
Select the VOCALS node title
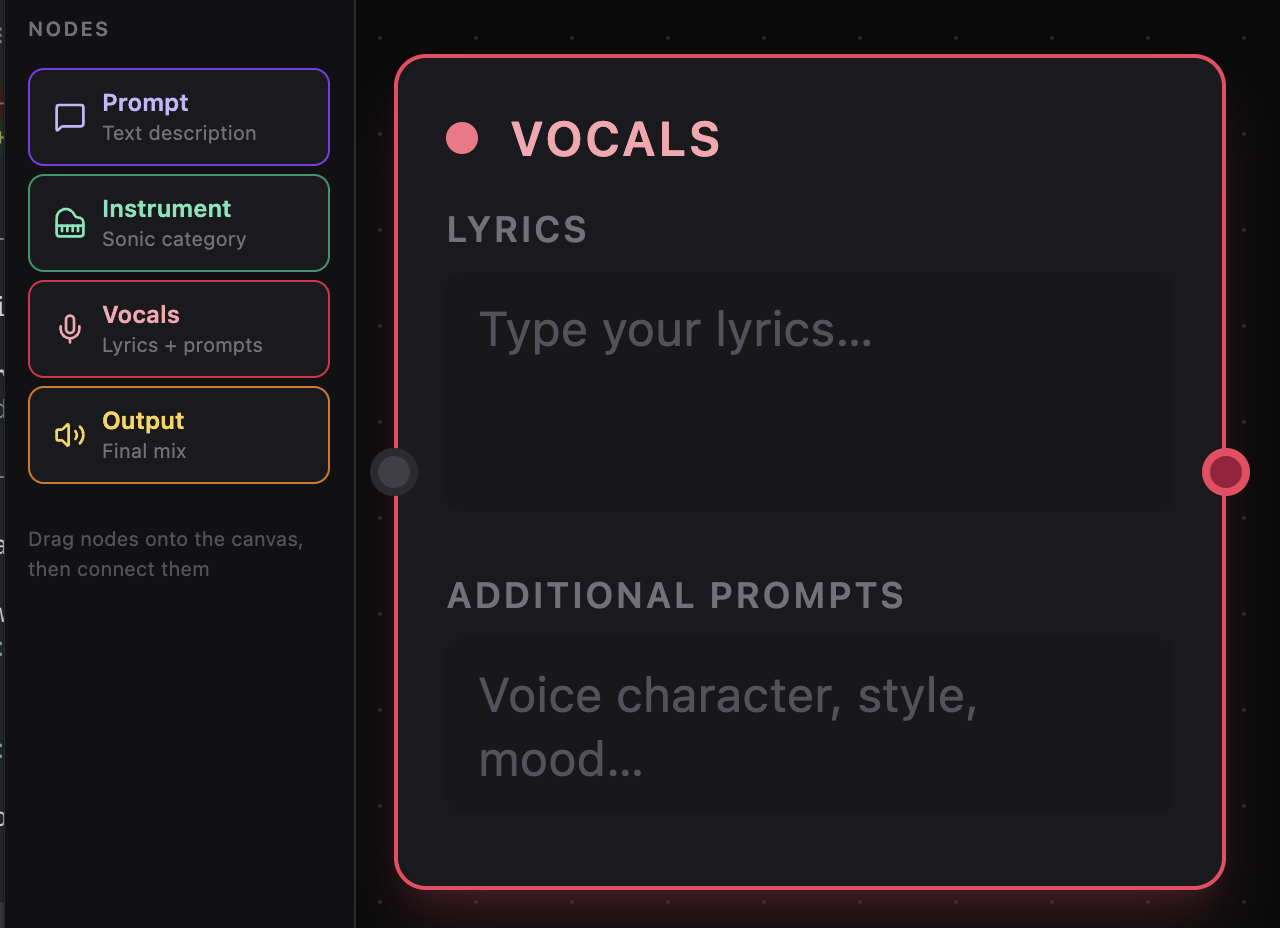(x=616, y=138)
